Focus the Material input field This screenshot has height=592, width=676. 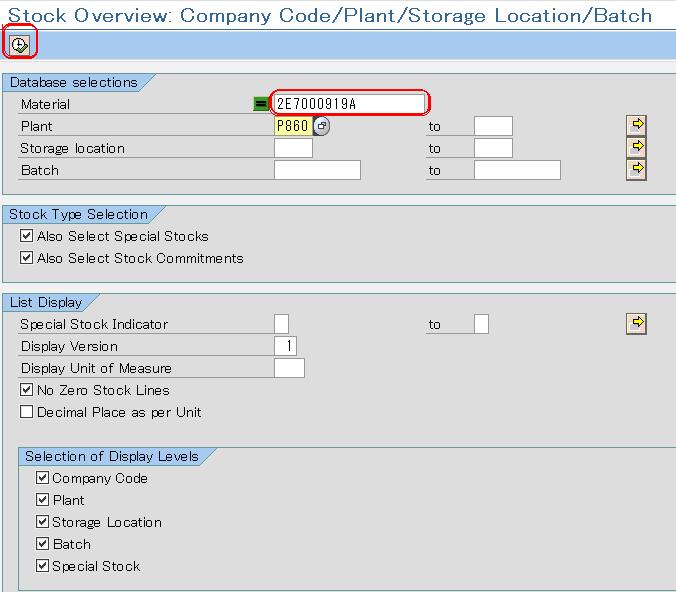[349, 103]
